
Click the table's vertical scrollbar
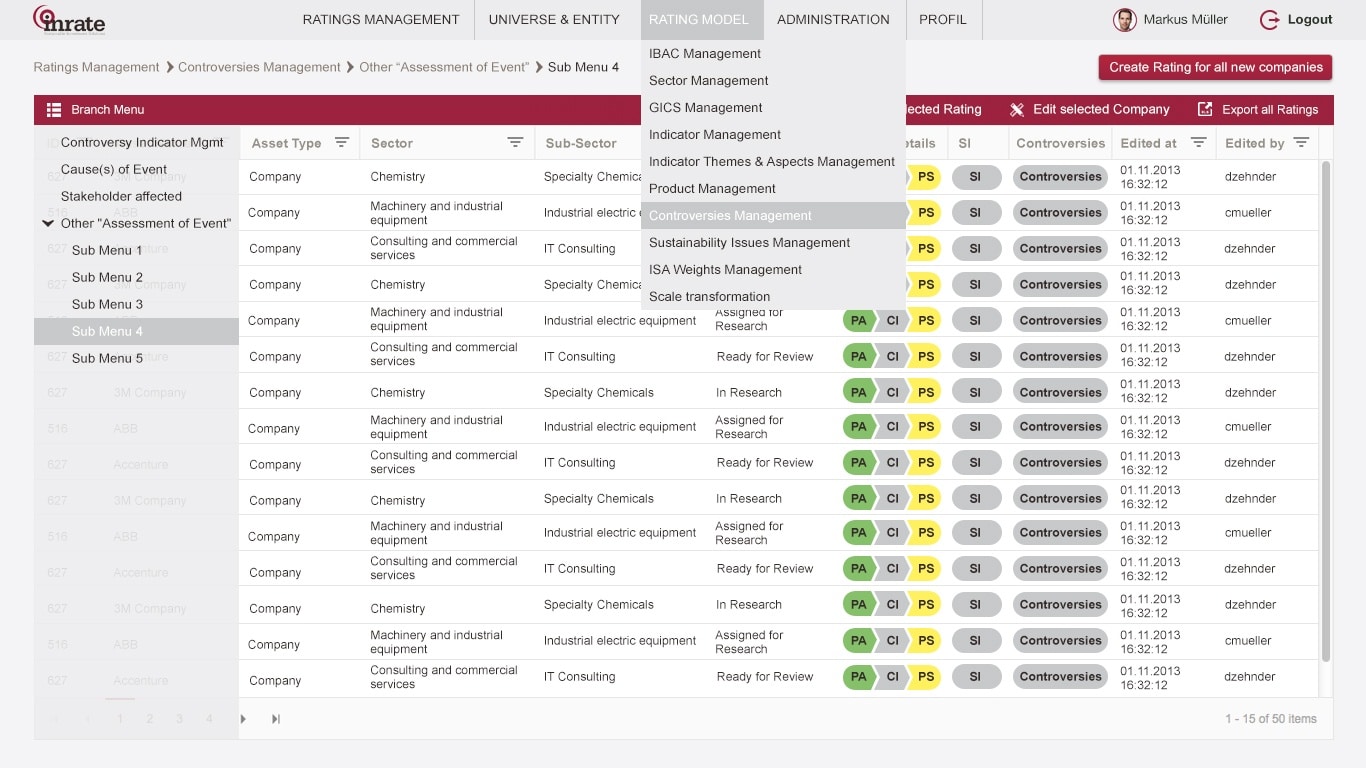click(1326, 410)
